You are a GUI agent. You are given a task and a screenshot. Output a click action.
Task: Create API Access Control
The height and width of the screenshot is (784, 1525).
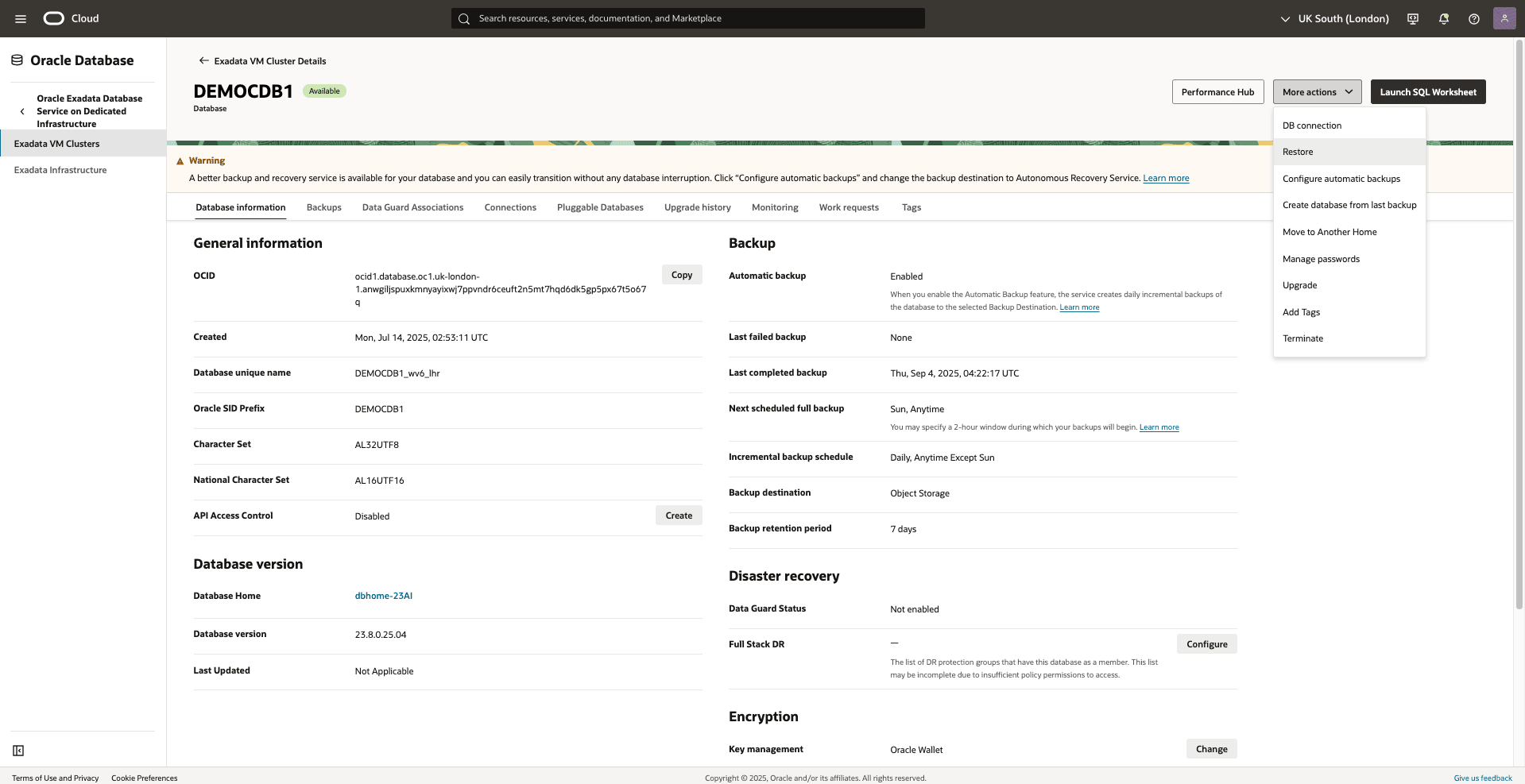[x=679, y=516]
